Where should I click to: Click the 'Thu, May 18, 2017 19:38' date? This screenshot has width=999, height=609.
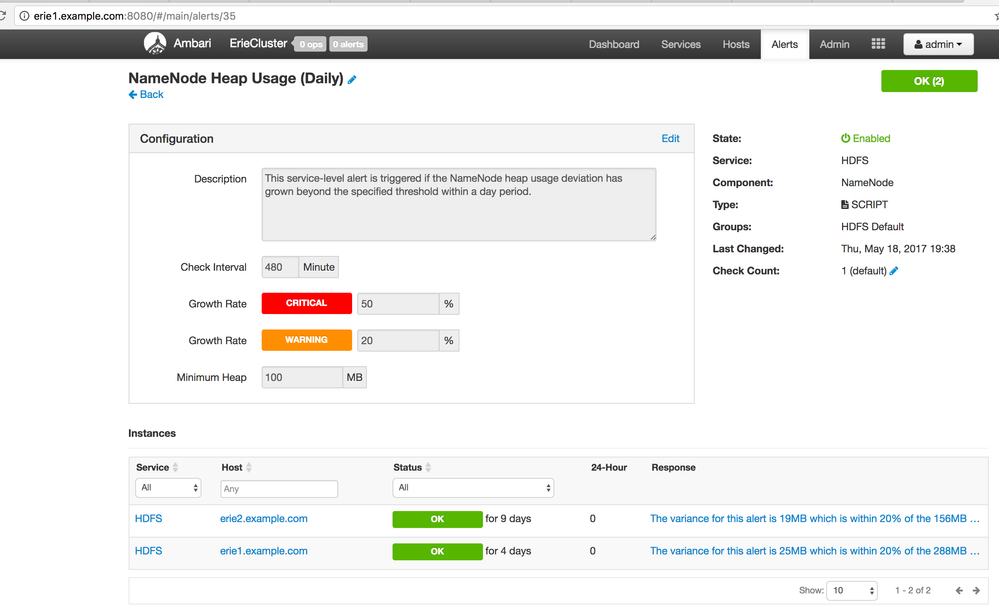898,248
